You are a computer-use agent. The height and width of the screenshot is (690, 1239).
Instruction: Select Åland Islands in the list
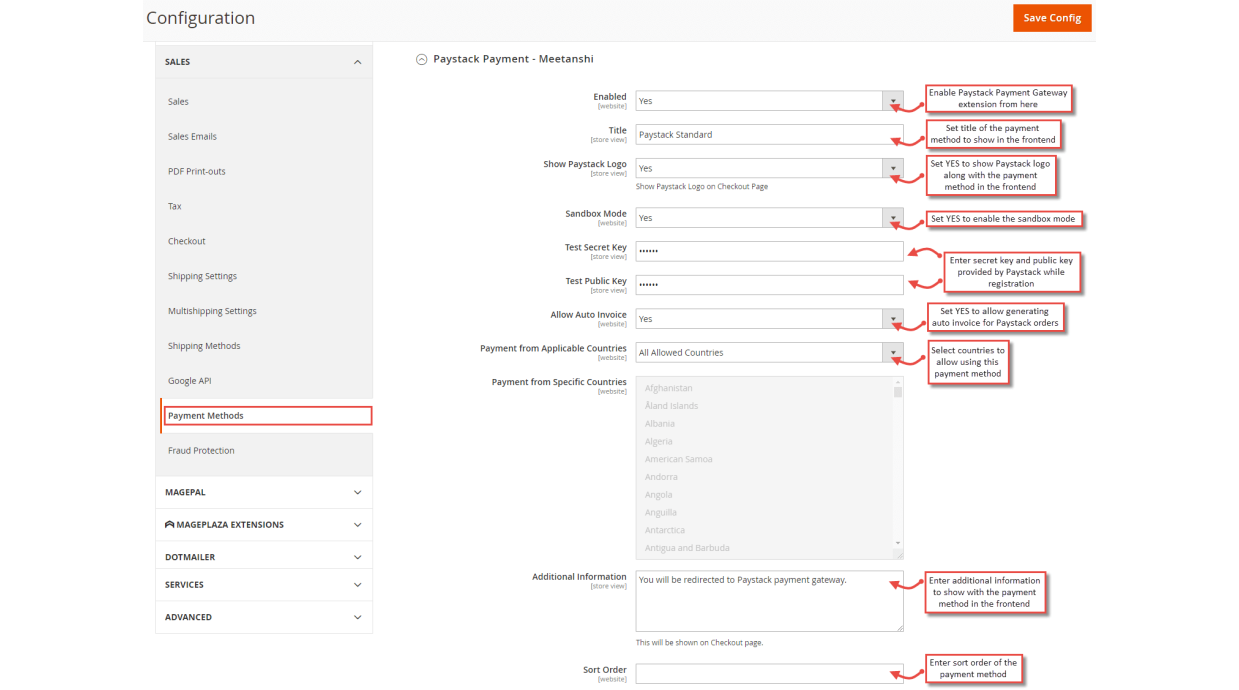(671, 406)
